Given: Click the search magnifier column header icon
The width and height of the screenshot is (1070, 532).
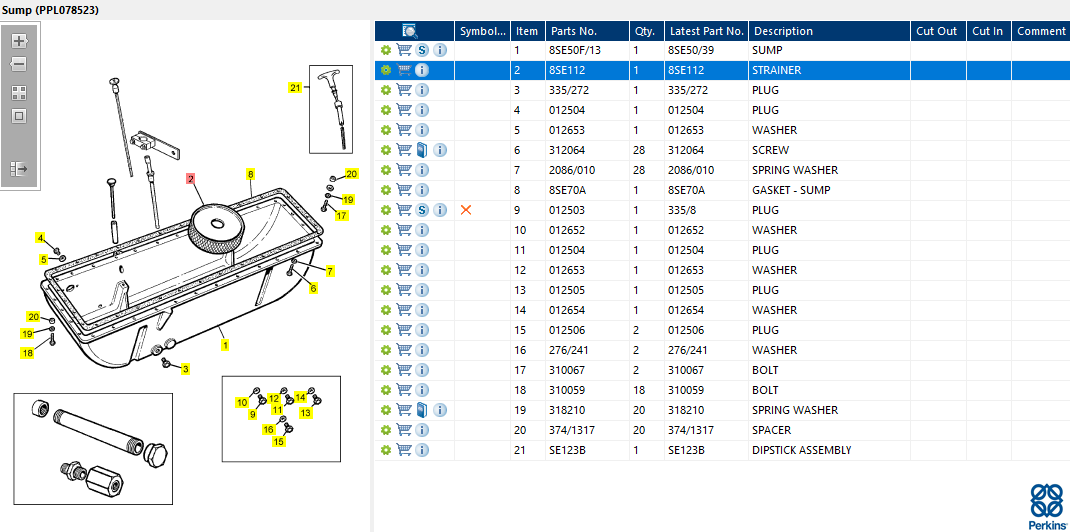Looking at the screenshot, I should pyautogui.click(x=410, y=31).
